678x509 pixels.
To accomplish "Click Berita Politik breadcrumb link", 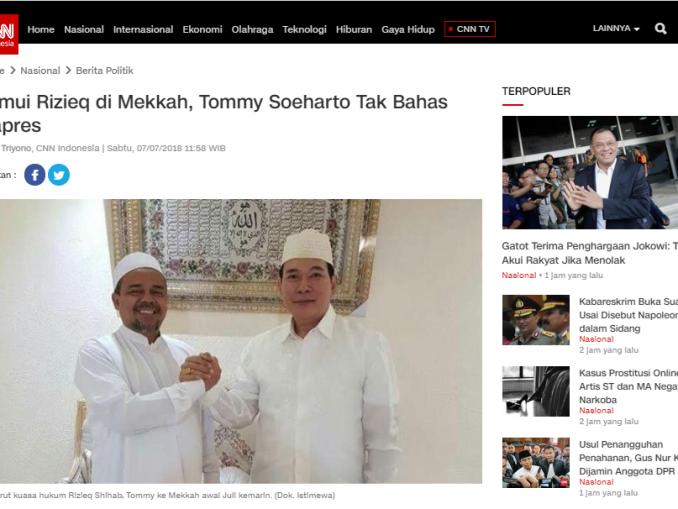I will tap(105, 70).
